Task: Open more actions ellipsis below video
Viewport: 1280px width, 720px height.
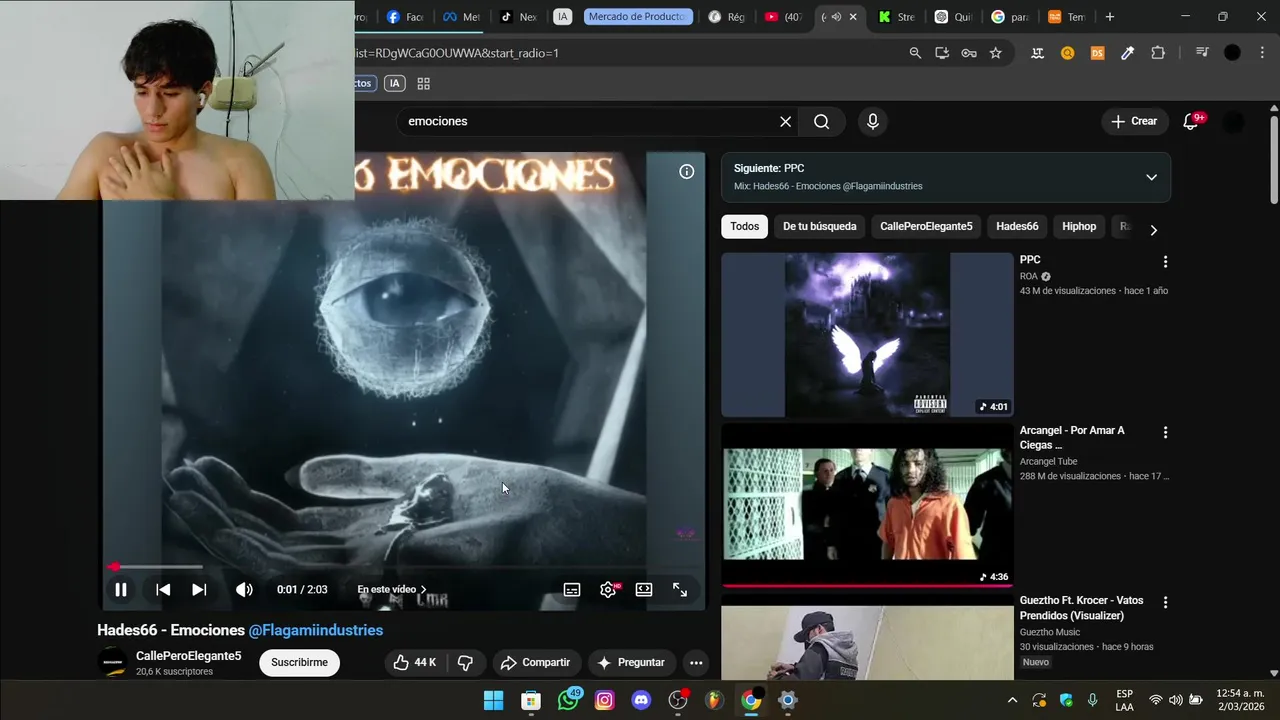Action: (696, 663)
